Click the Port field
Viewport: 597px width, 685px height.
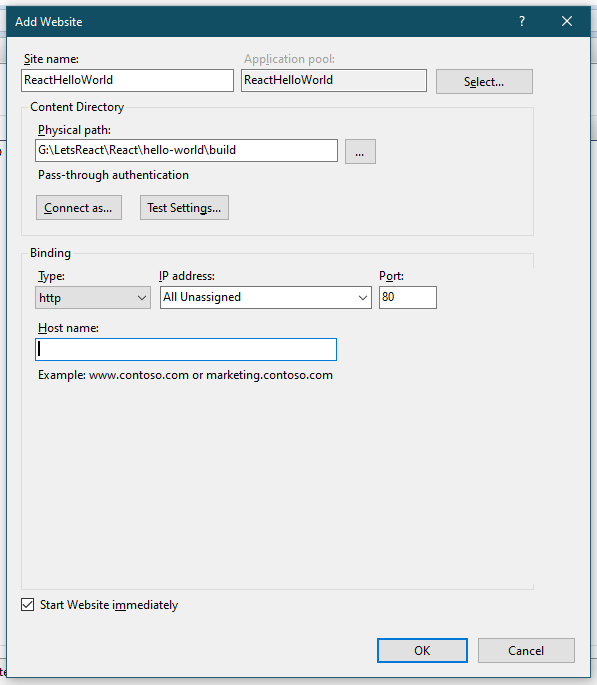click(407, 298)
